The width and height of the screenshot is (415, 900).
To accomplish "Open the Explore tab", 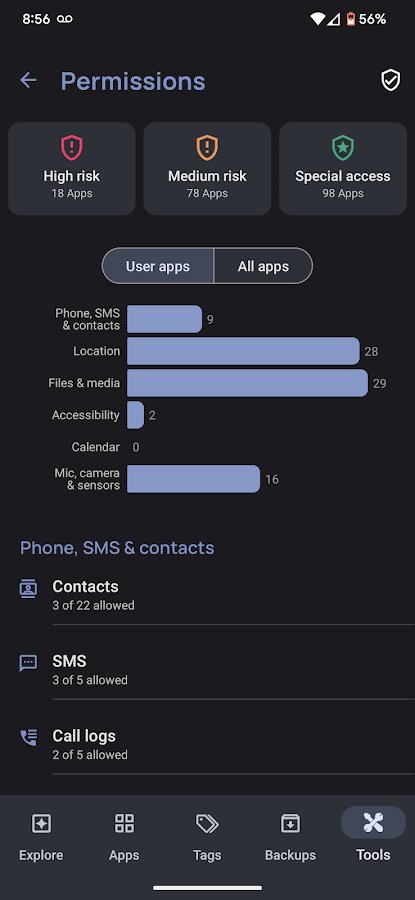I will coord(41,836).
